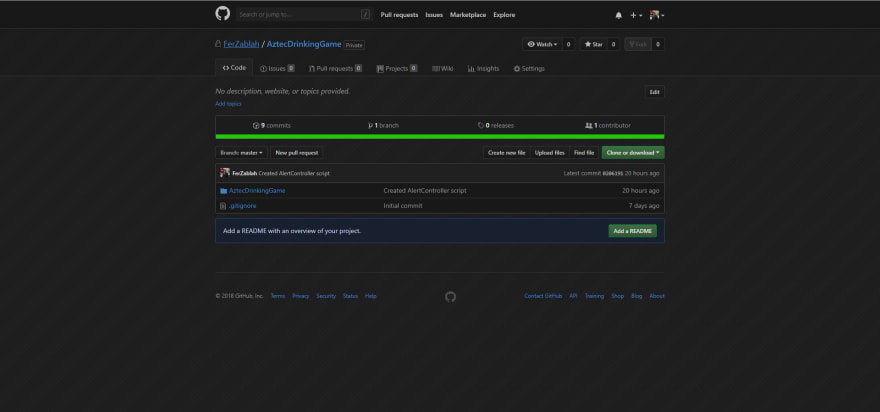Screen dimensions: 880x412
Task: Open Help footer link
Action: (370, 296)
